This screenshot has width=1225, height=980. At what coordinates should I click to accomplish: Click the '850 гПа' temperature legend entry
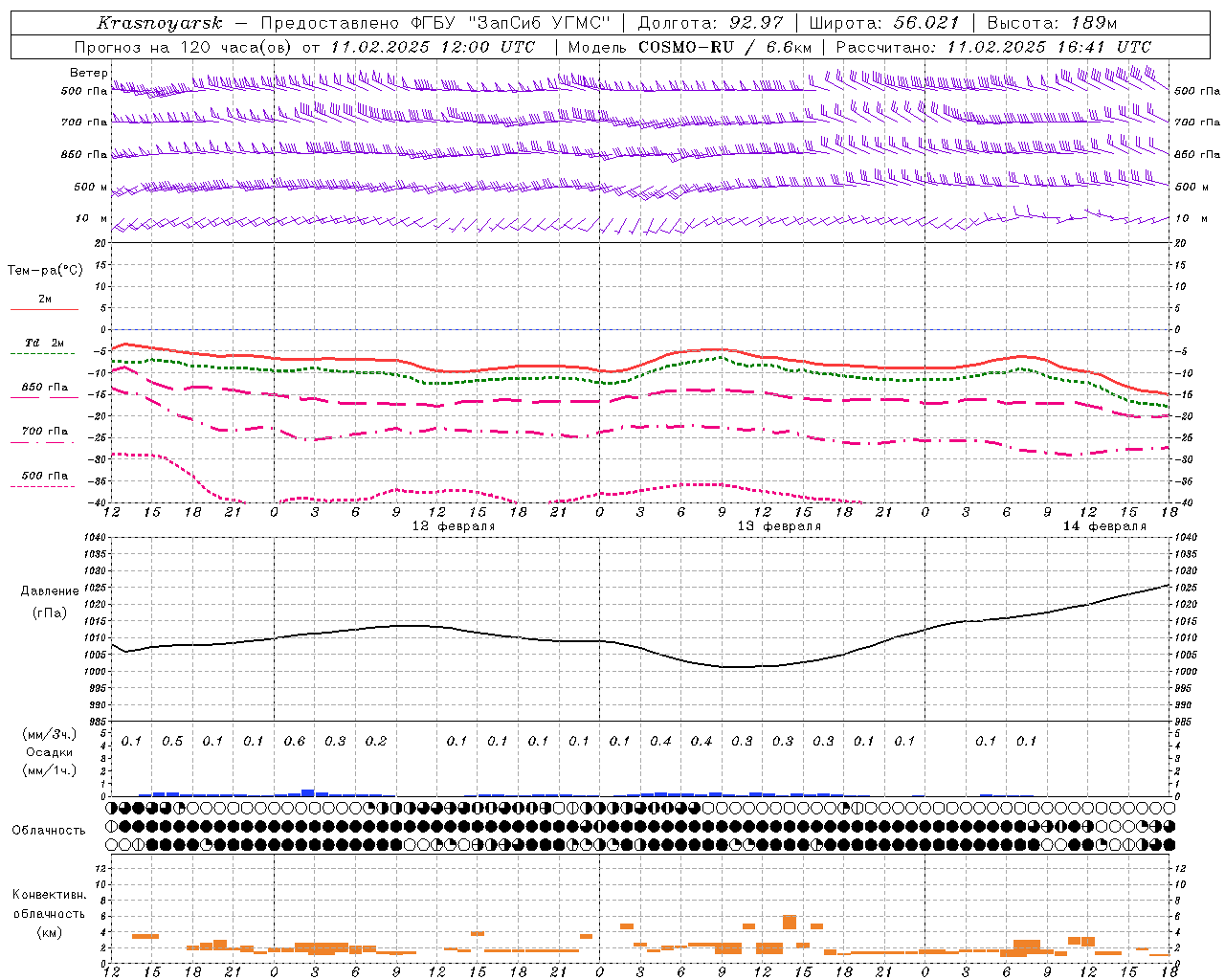pos(45,388)
